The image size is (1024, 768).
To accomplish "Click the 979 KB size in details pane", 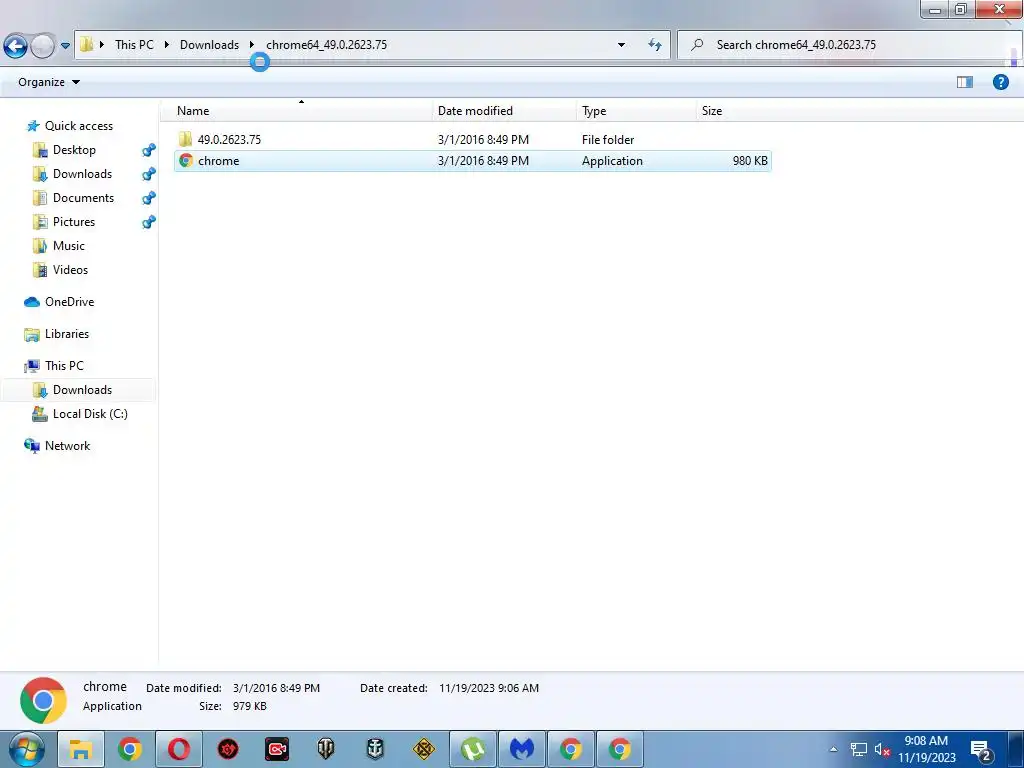I will [249, 706].
